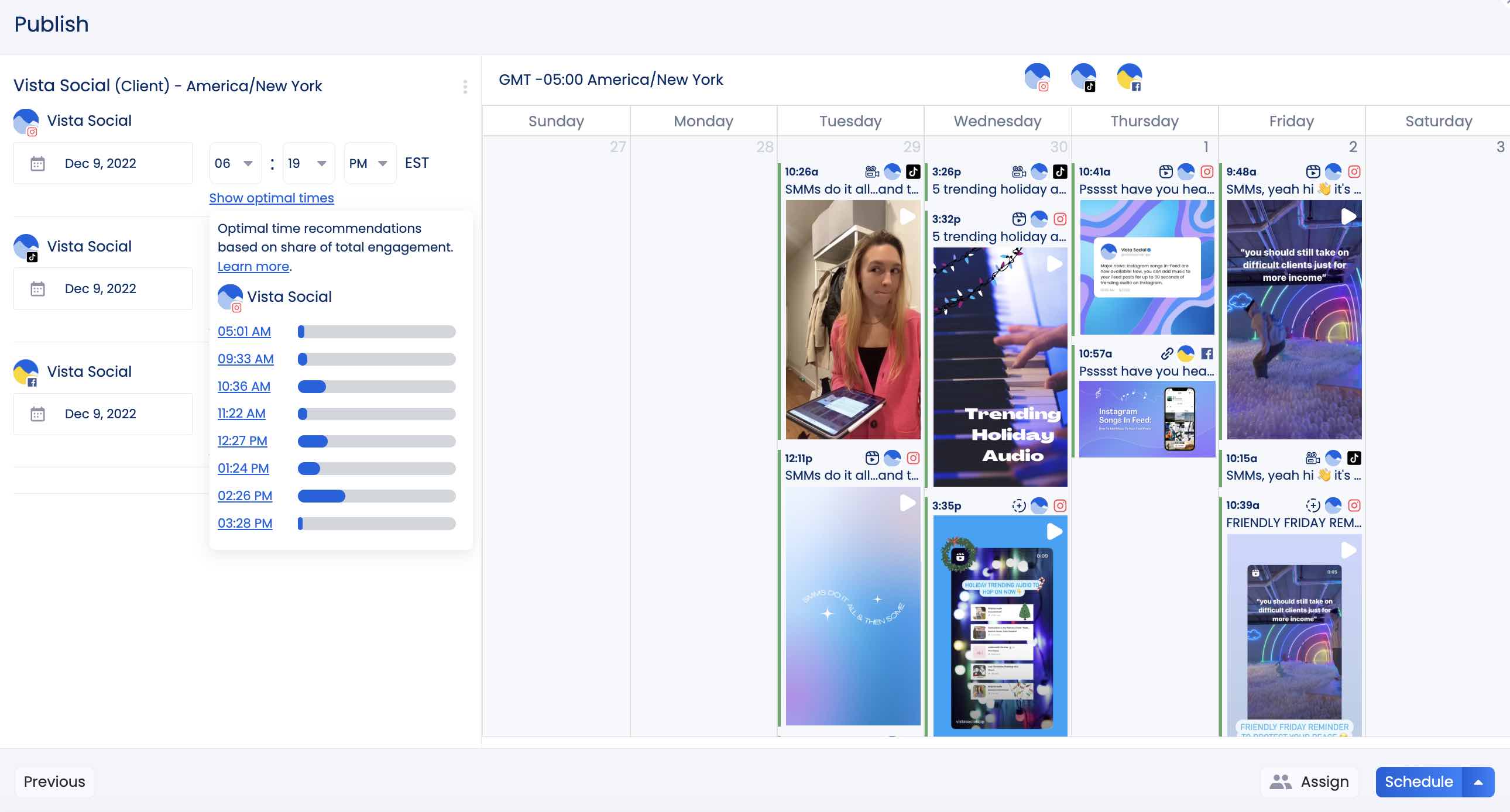1510x812 pixels.
Task: Open the hour dropdown showing 06
Action: click(235, 163)
